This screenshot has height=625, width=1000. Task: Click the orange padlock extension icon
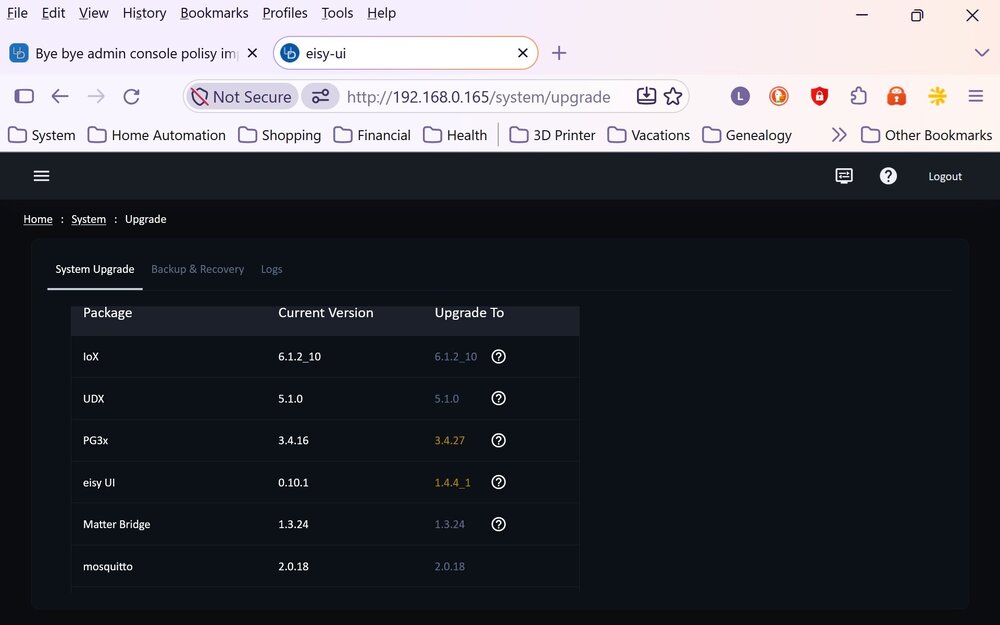tap(897, 96)
